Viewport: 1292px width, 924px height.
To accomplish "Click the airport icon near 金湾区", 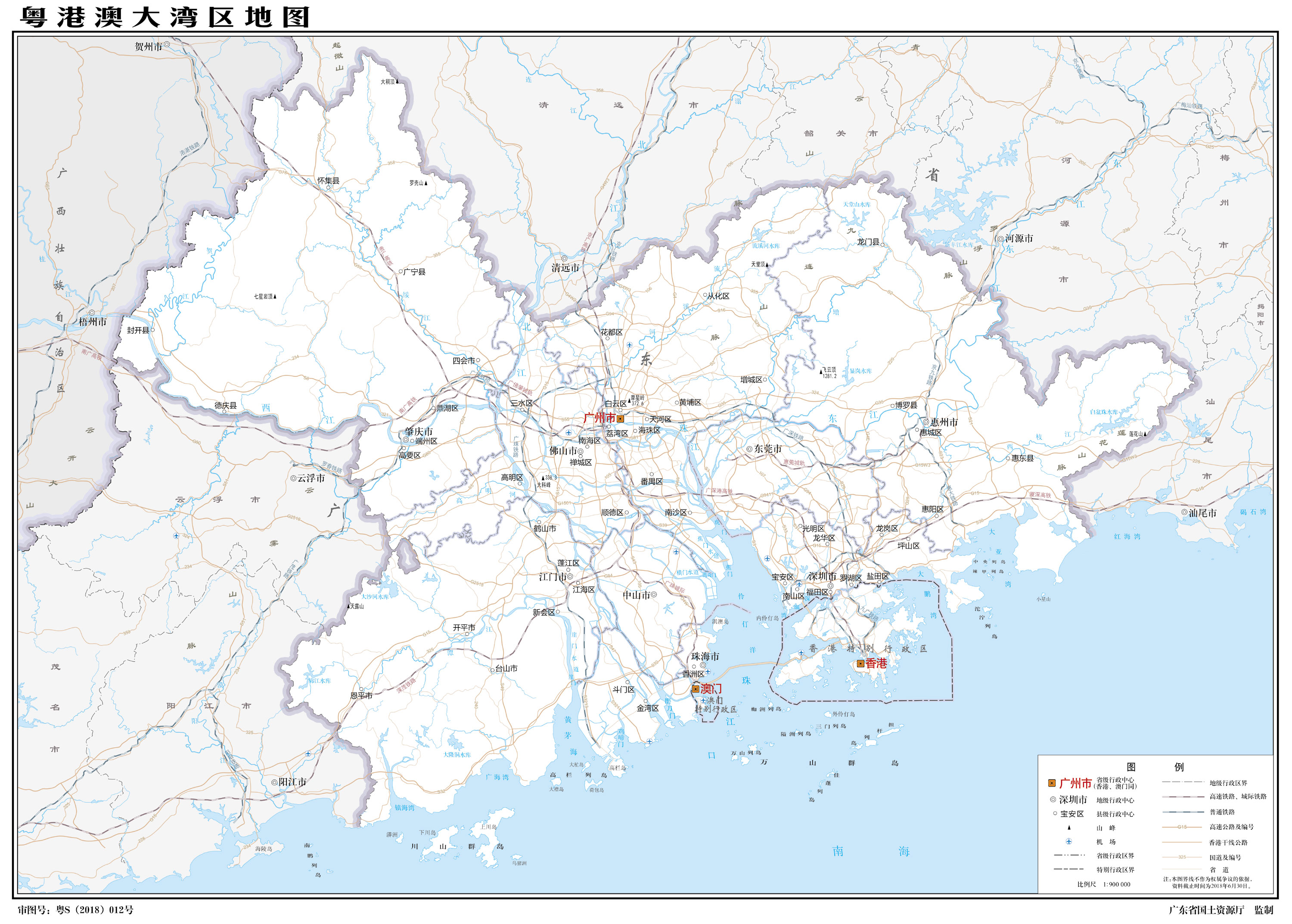I will tap(649, 741).
